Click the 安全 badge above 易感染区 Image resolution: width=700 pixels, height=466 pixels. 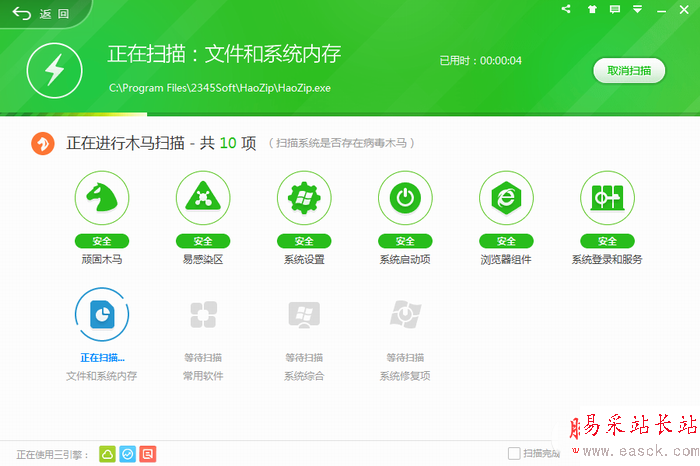203,241
